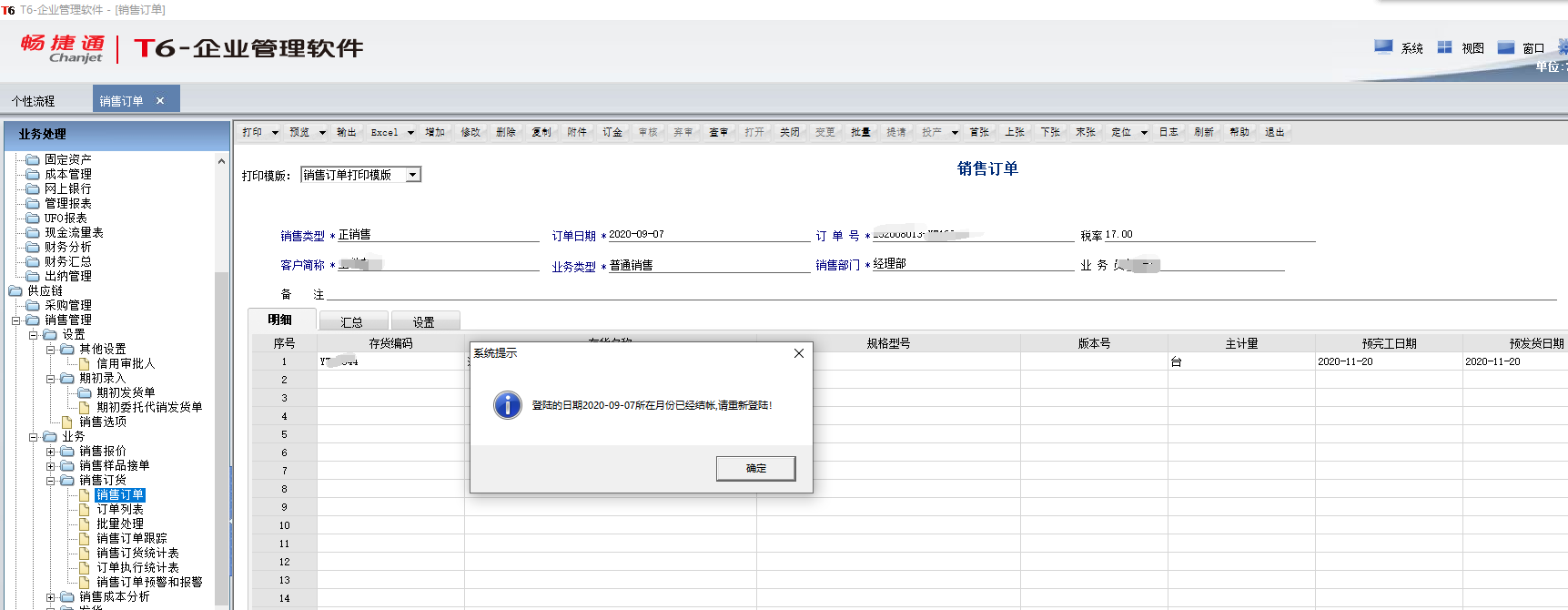The image size is (1568, 610).
Task: Click document icon beside 信用审批人
Action: click(x=85, y=363)
